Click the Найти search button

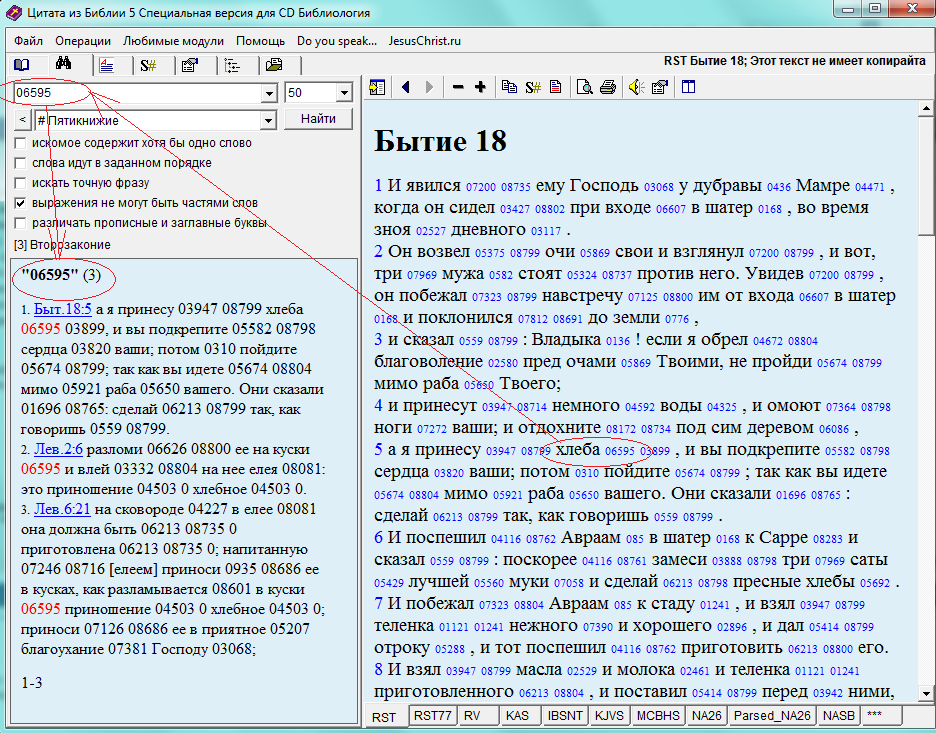point(318,119)
